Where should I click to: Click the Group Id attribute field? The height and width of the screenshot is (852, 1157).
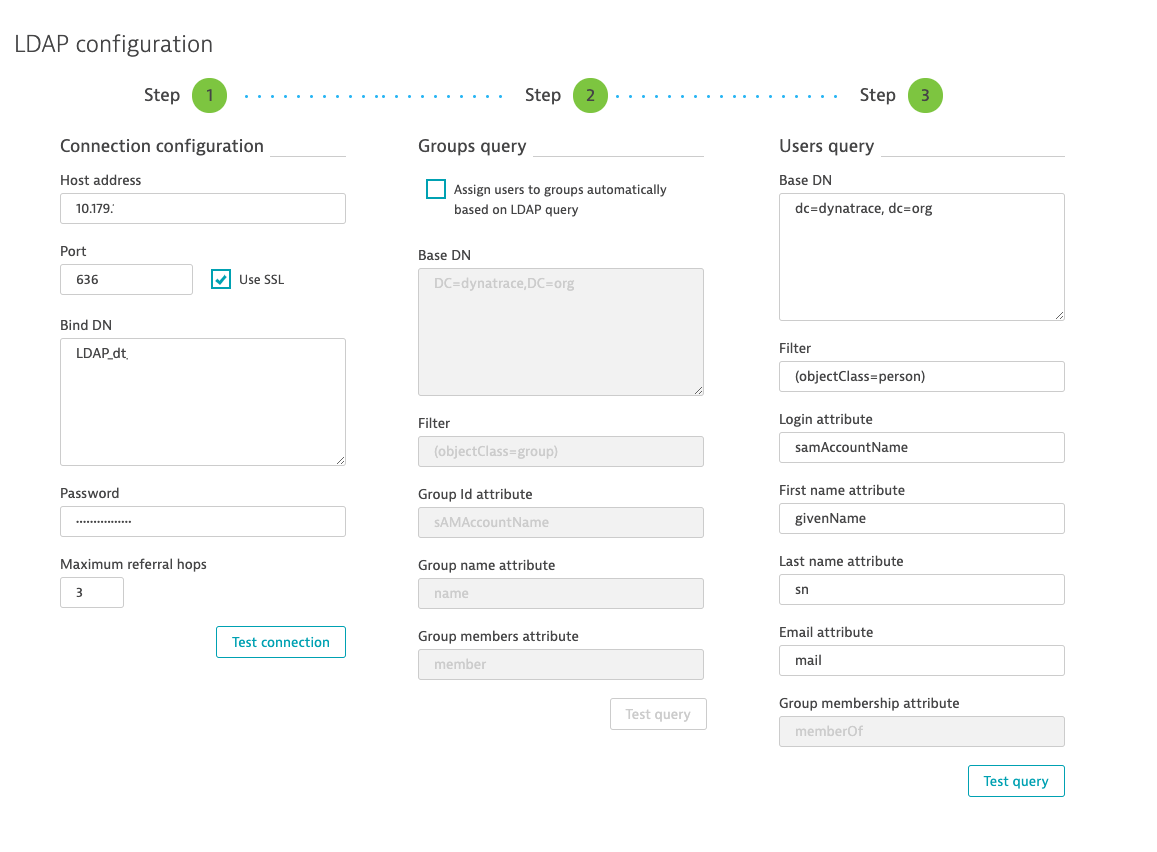pyautogui.click(x=561, y=522)
